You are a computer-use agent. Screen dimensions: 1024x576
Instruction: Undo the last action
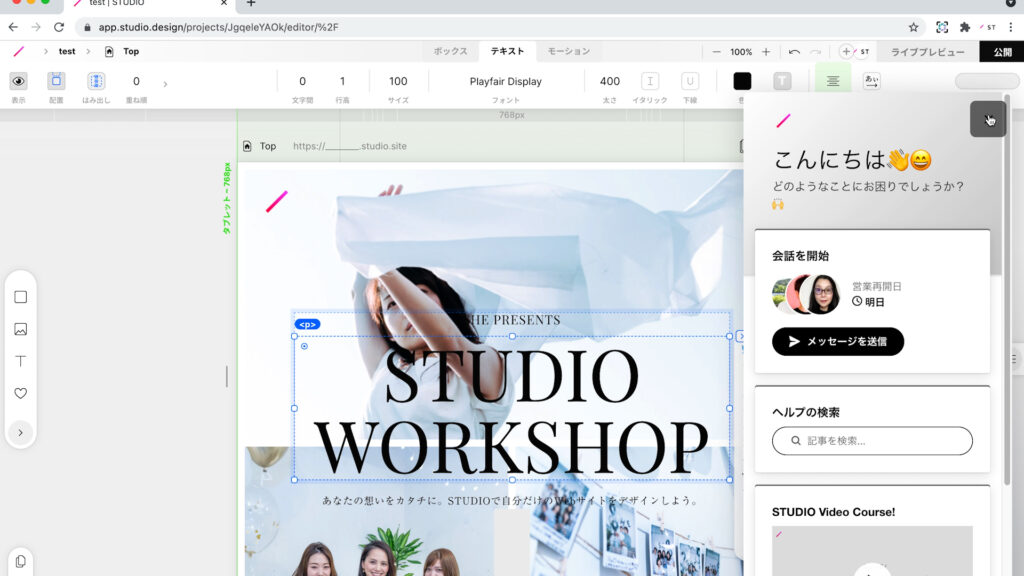tap(794, 52)
